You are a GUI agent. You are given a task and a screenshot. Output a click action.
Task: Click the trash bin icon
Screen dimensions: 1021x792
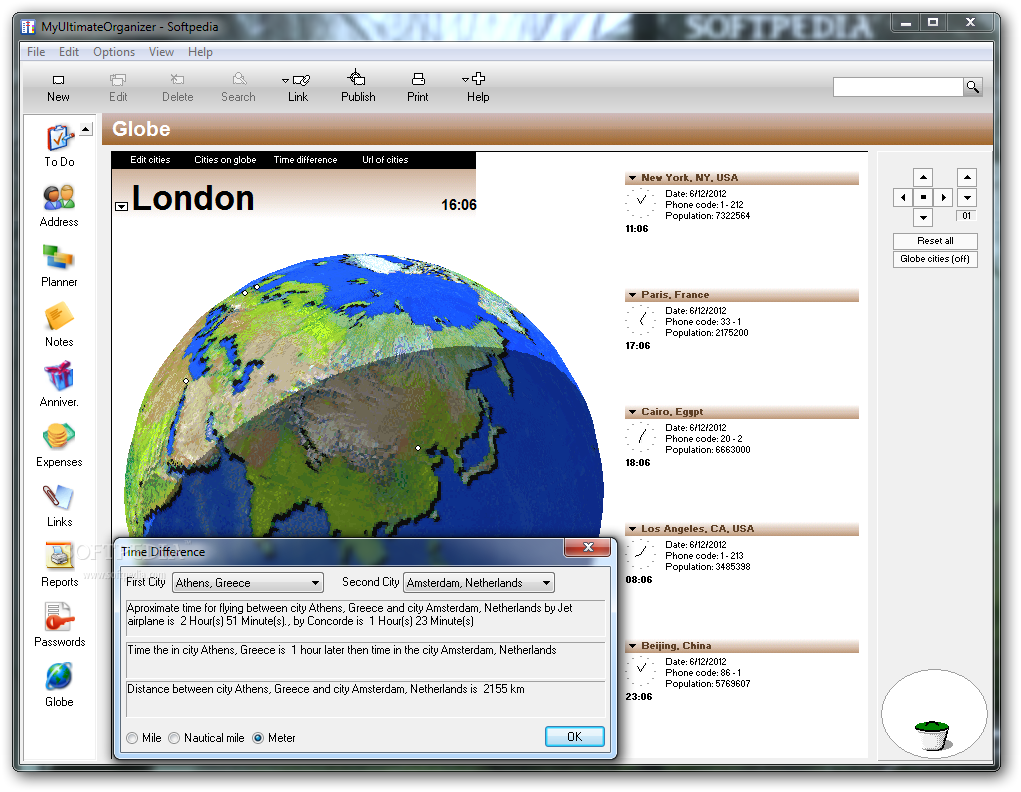tap(934, 735)
